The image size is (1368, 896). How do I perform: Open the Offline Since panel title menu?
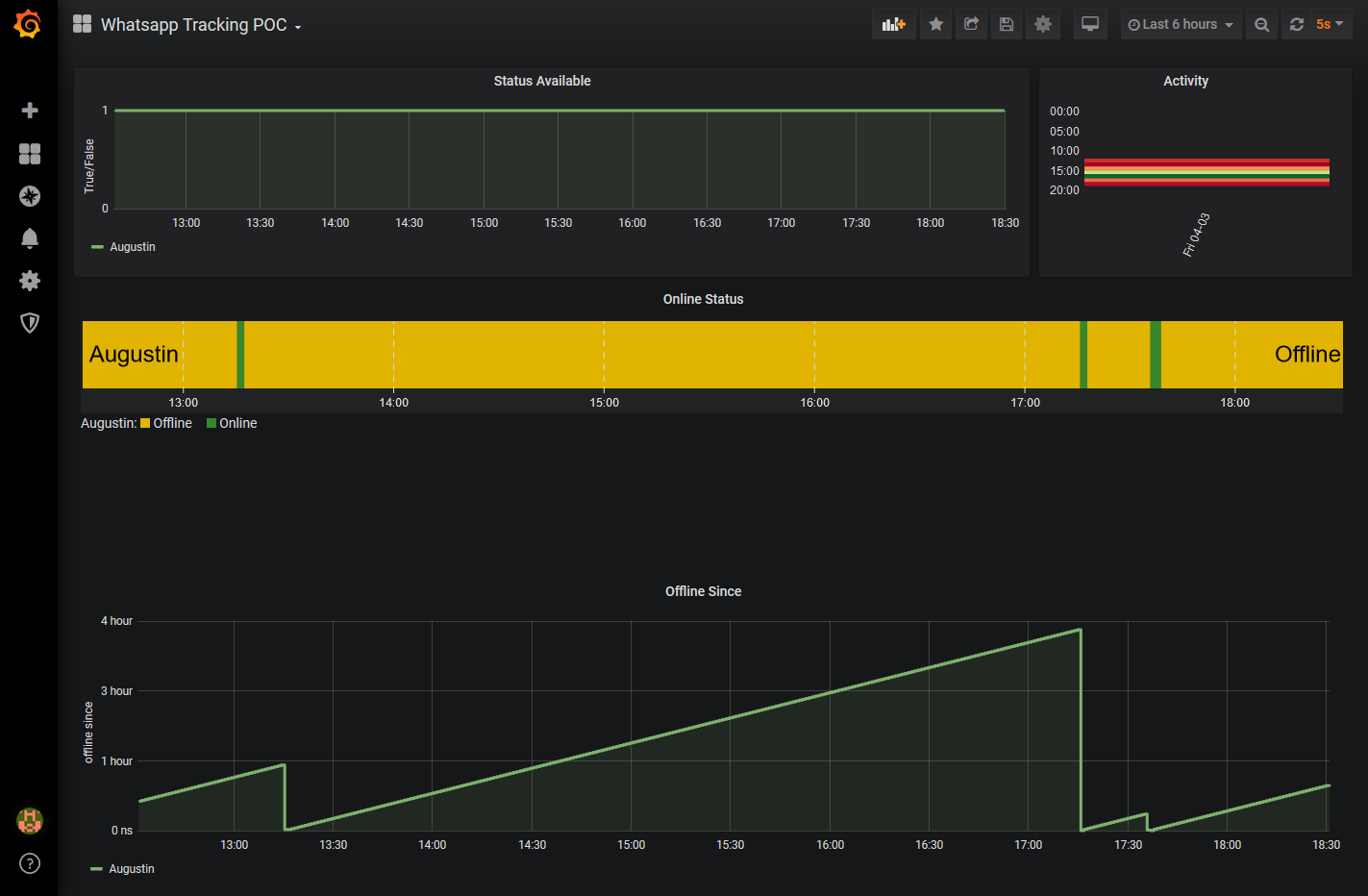tap(703, 591)
